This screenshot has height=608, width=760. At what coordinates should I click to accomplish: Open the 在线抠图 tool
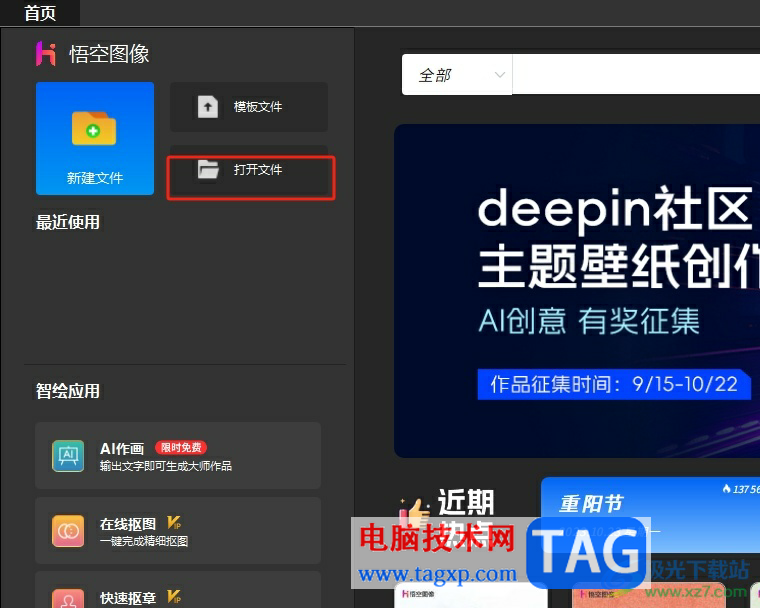point(178,530)
